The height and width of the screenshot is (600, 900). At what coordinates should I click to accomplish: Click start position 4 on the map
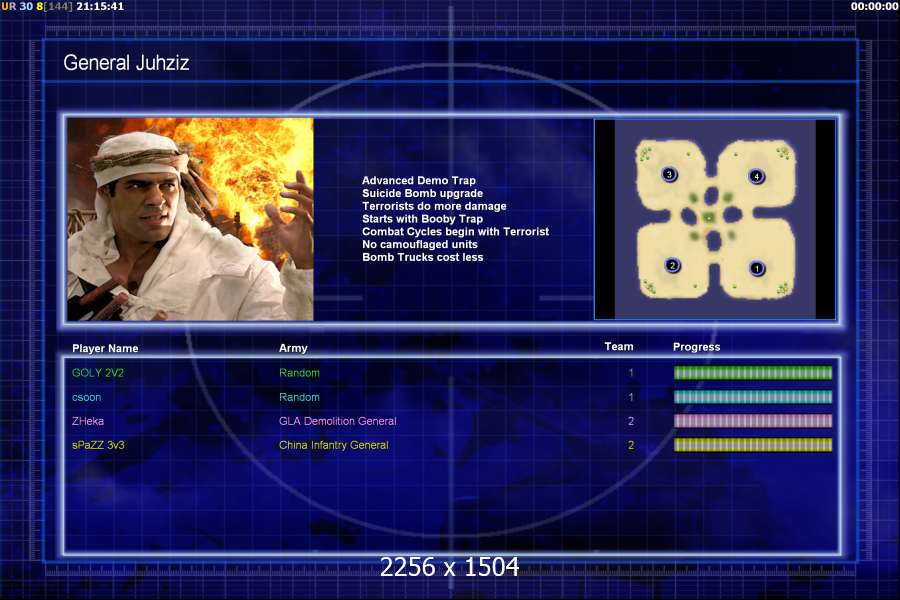[757, 176]
